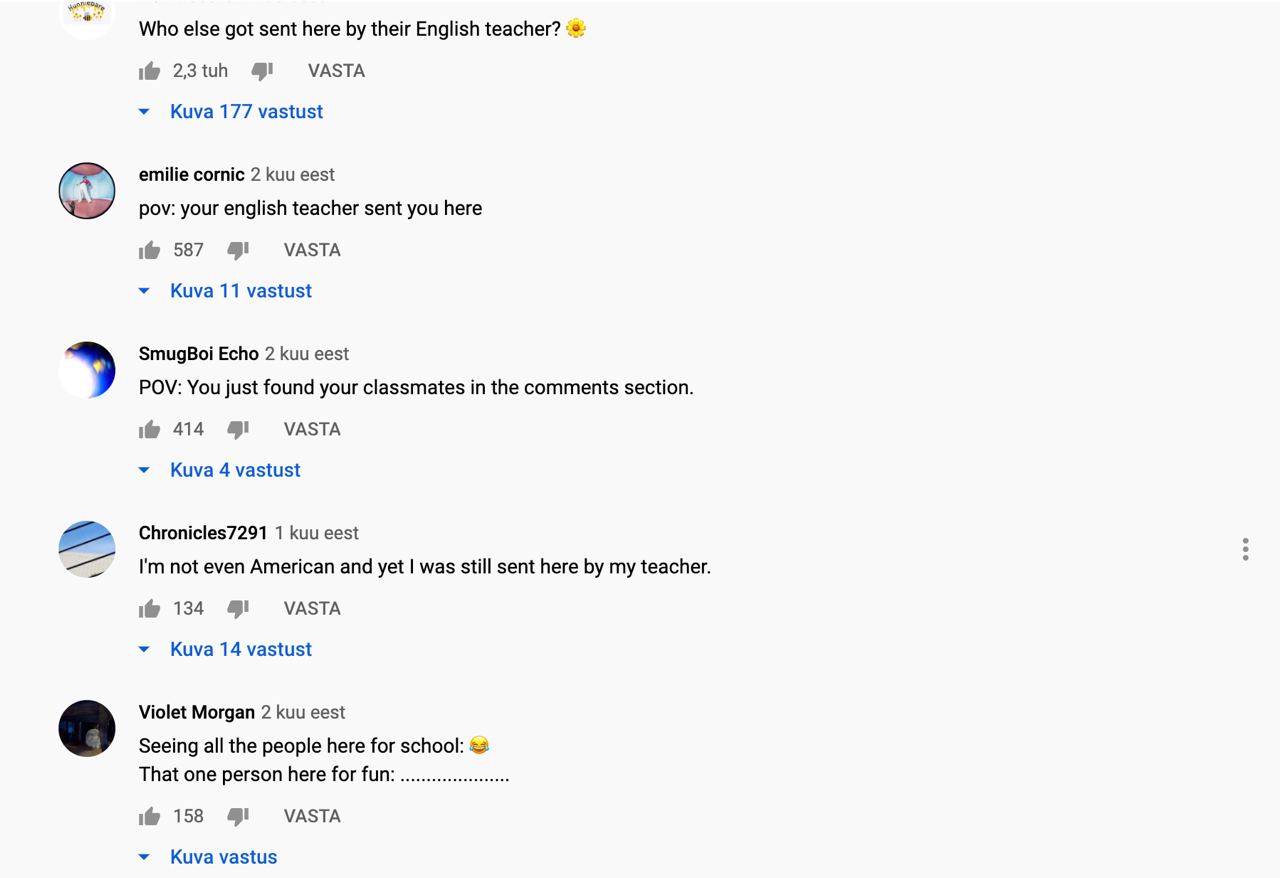Dislike SmugBoi Echo's comment

(238, 429)
